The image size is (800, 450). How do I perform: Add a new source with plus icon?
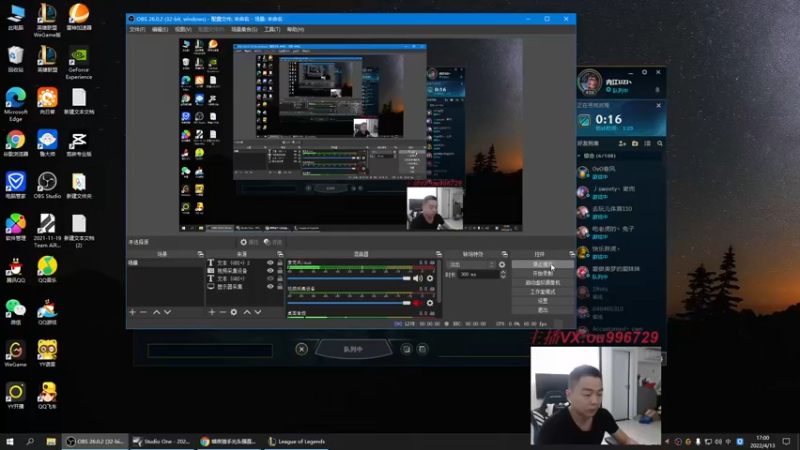[x=212, y=312]
